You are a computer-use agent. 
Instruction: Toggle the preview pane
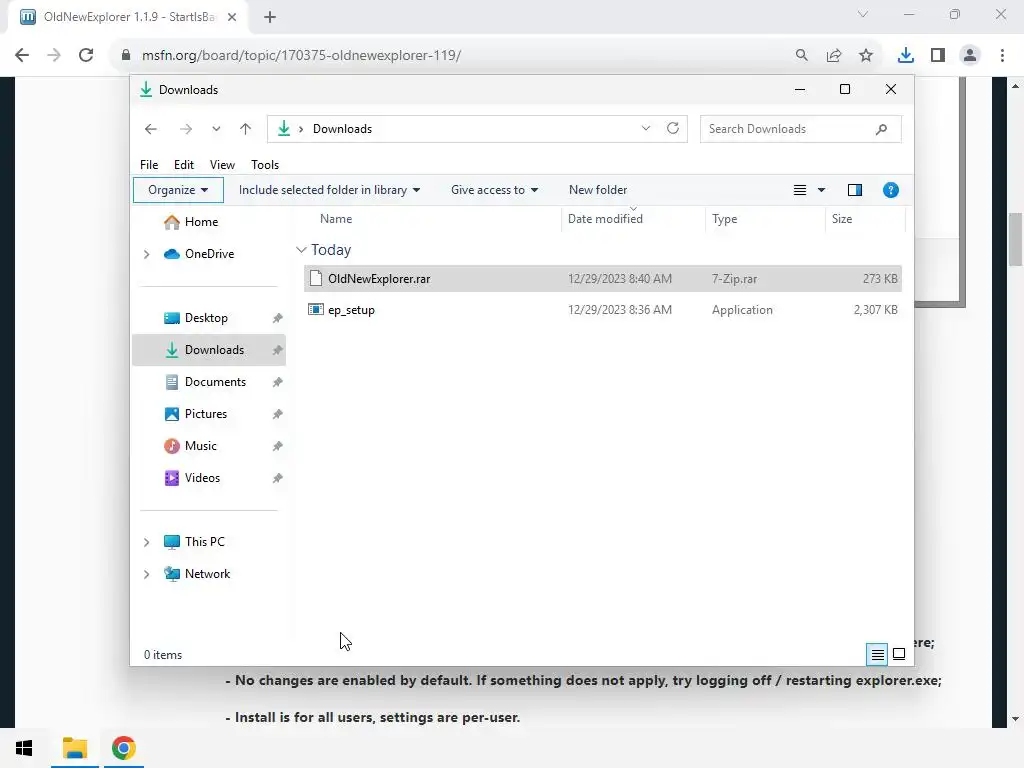tap(855, 190)
